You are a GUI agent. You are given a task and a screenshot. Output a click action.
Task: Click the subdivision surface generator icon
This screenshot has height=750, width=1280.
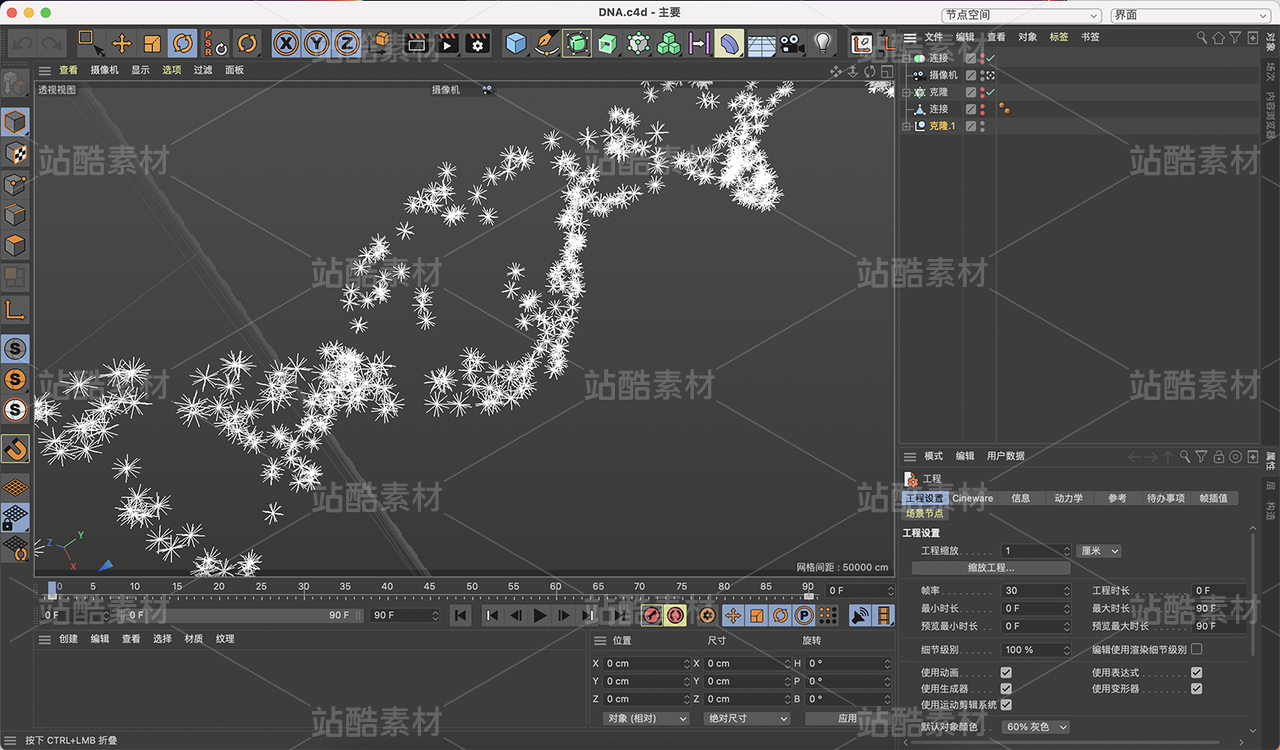point(577,43)
